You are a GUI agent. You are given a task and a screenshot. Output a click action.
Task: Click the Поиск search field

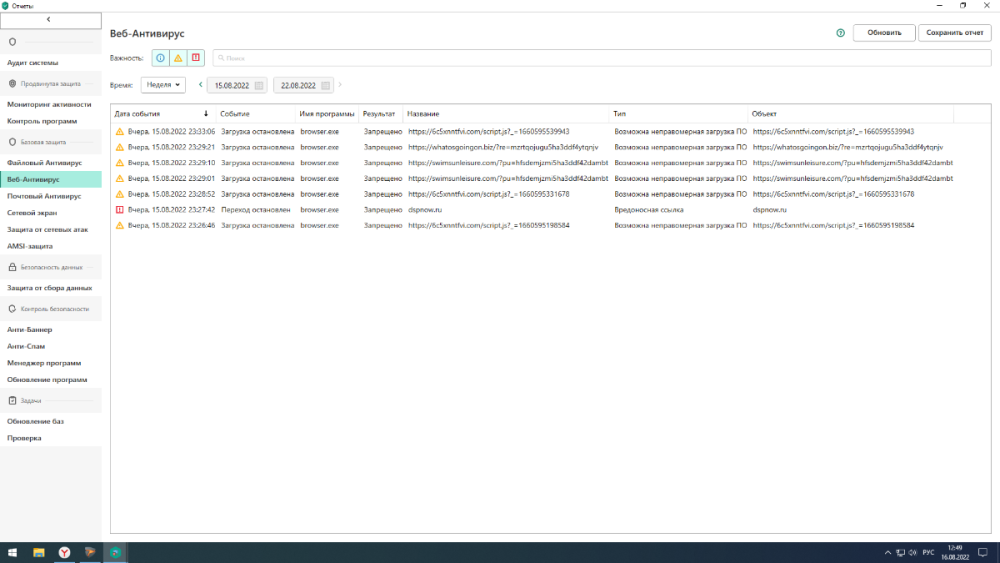pyautogui.click(x=602, y=58)
